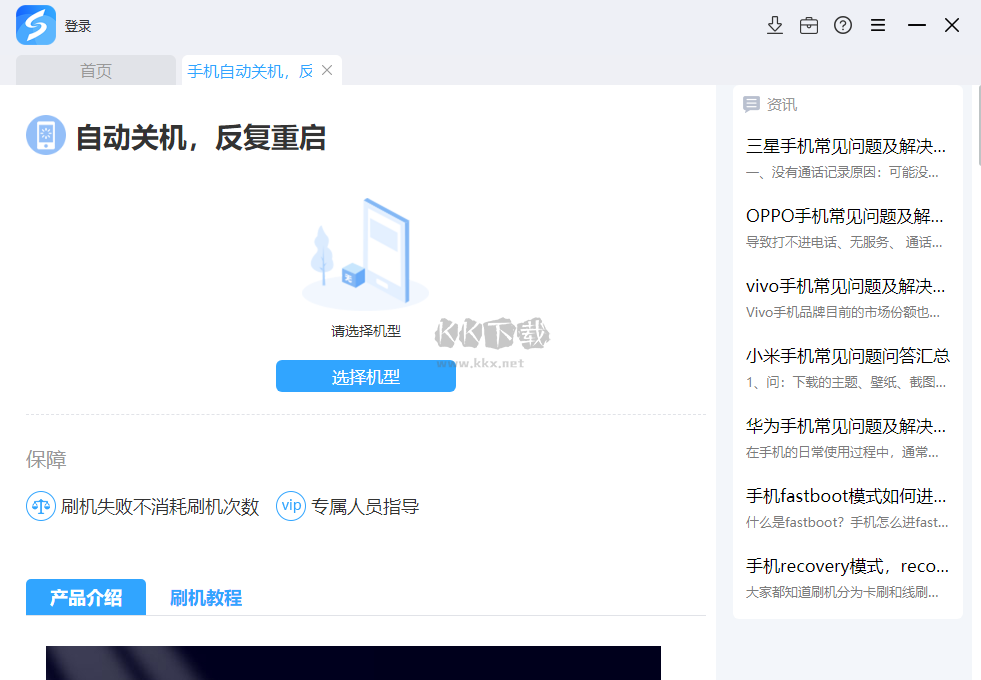Click the help question mark icon

pos(843,25)
